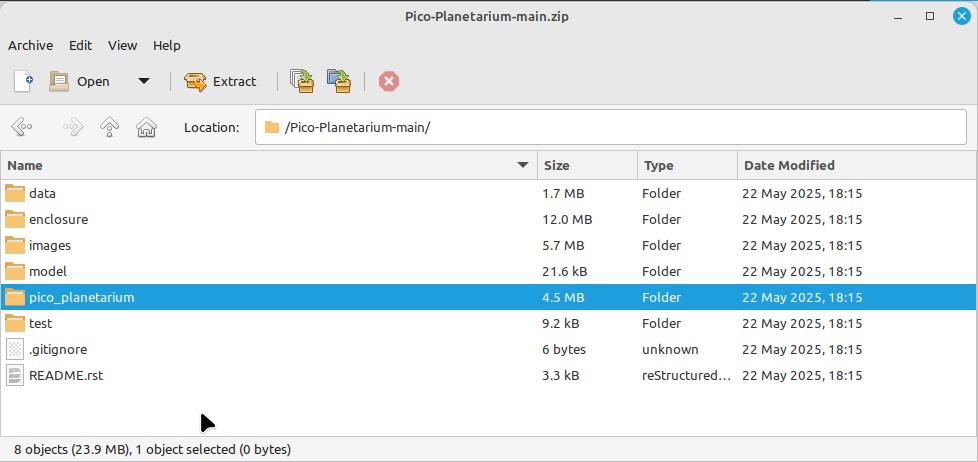978x462 pixels.
Task: Click the red Stop operation icon
Action: coord(389,82)
